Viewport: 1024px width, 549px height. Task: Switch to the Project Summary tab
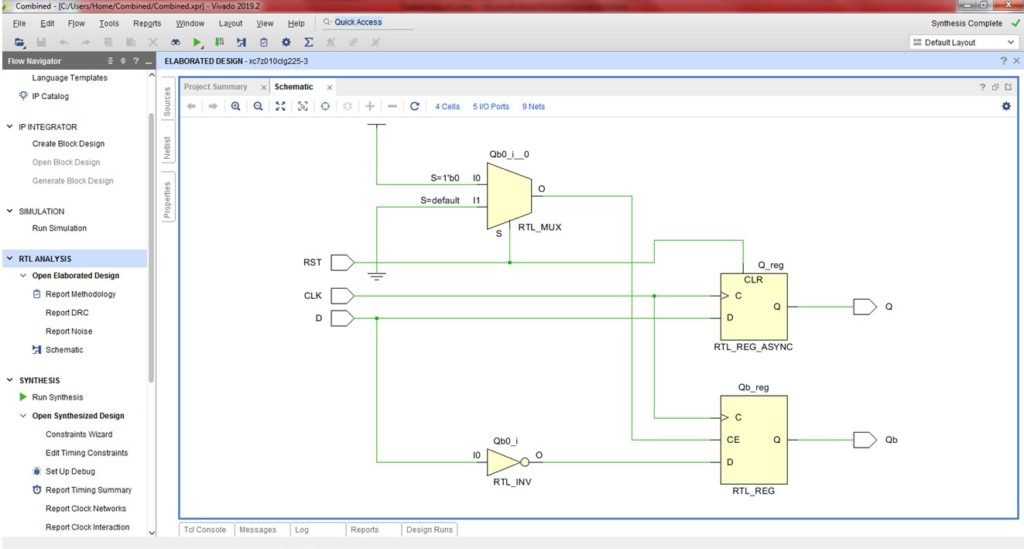pyautogui.click(x=216, y=87)
